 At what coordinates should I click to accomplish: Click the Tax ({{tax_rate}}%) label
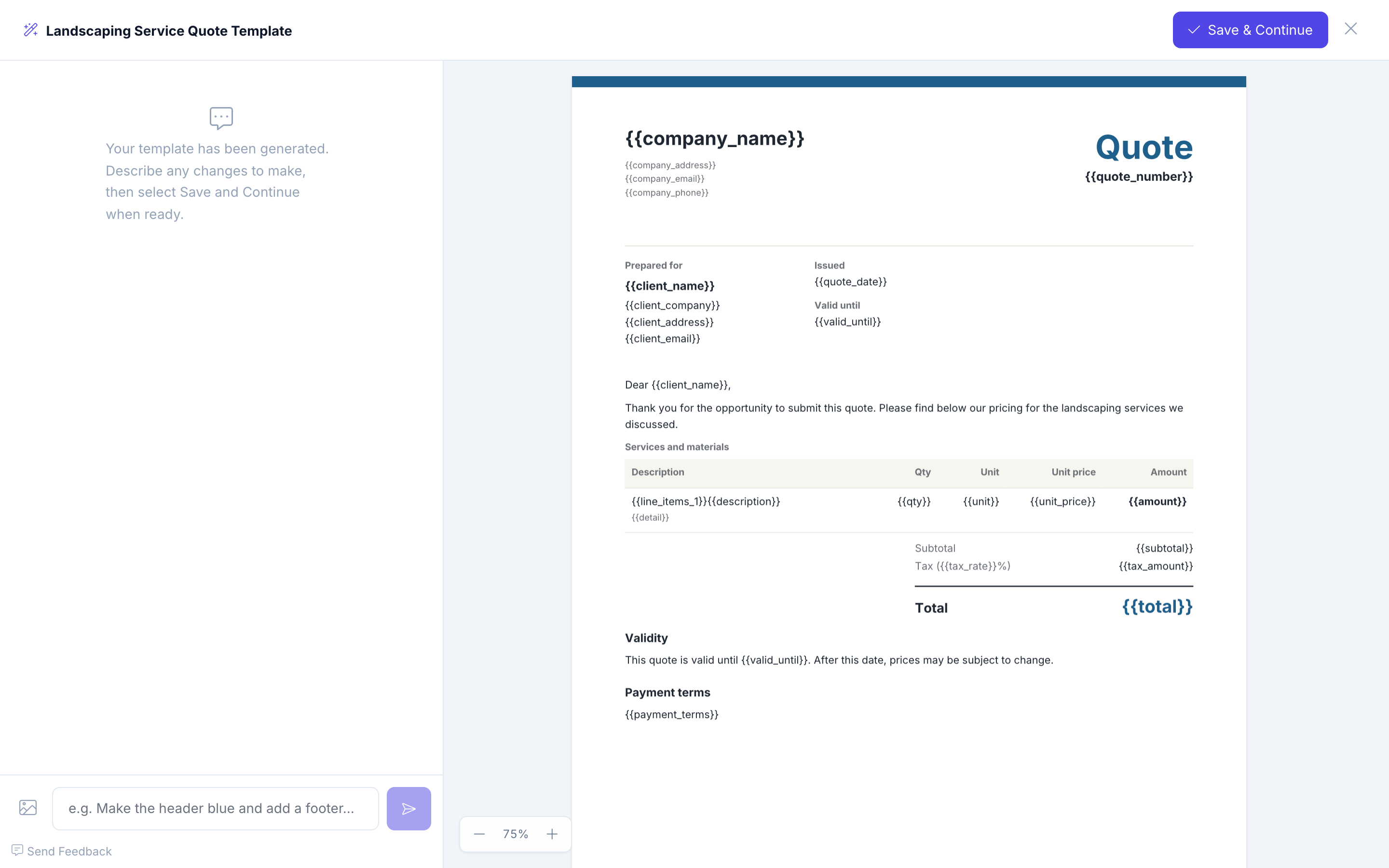[963, 566]
